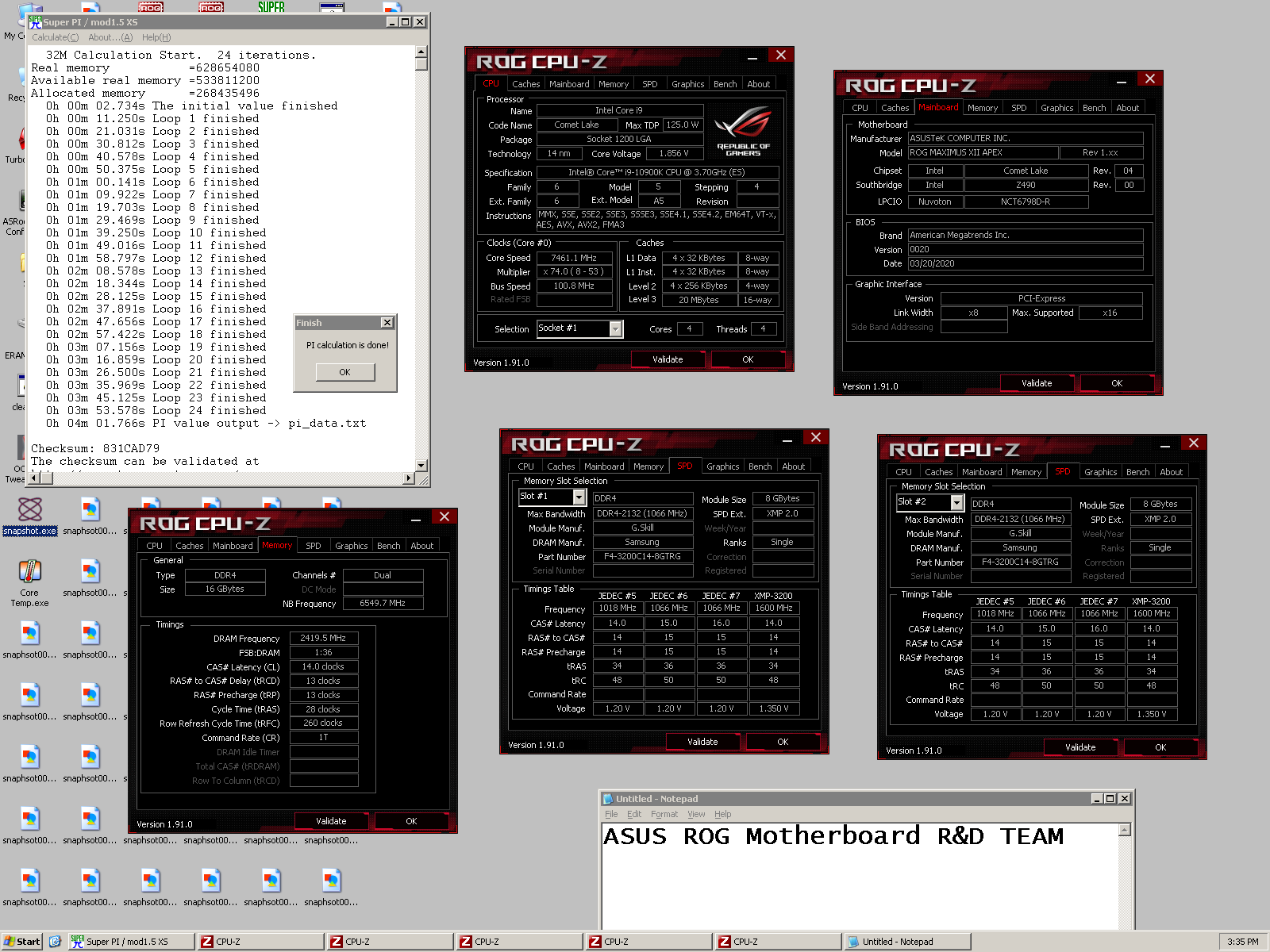Click the Notepad title bar icon
1270x952 pixels.
point(608,799)
